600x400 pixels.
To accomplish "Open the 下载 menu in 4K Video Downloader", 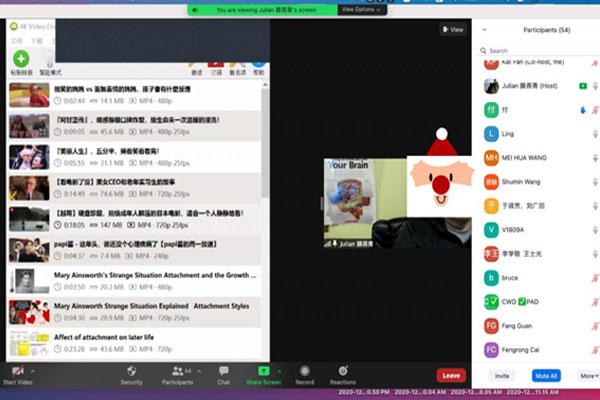I will coord(37,41).
